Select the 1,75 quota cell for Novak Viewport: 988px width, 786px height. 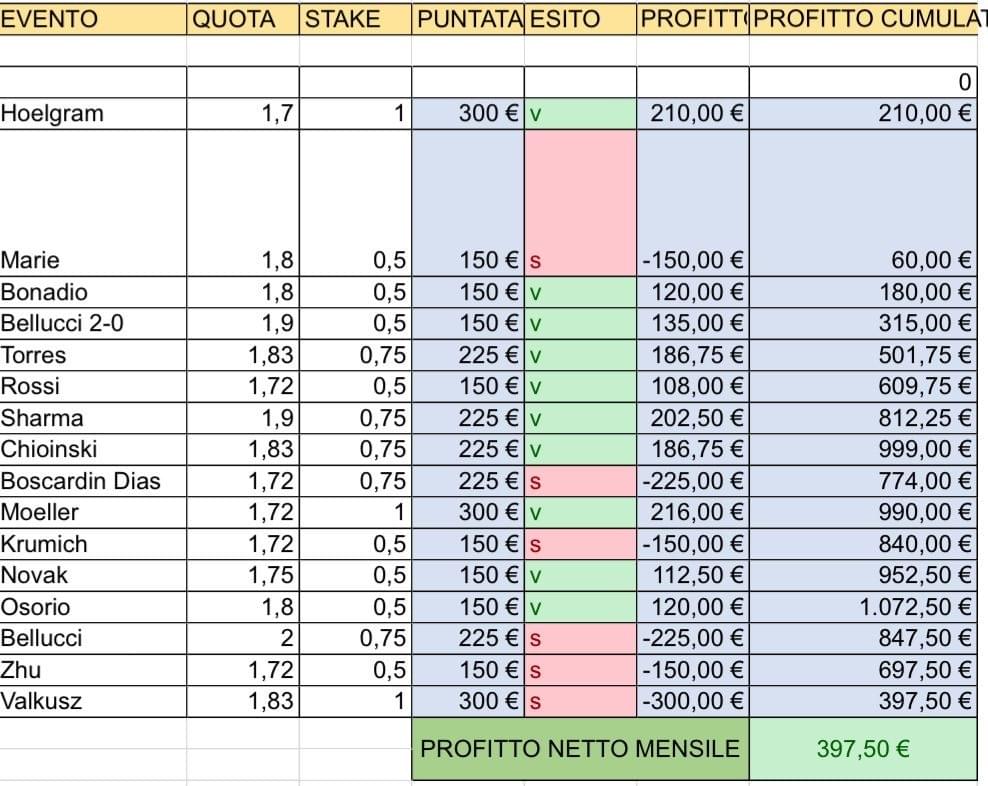pyautogui.click(x=242, y=575)
